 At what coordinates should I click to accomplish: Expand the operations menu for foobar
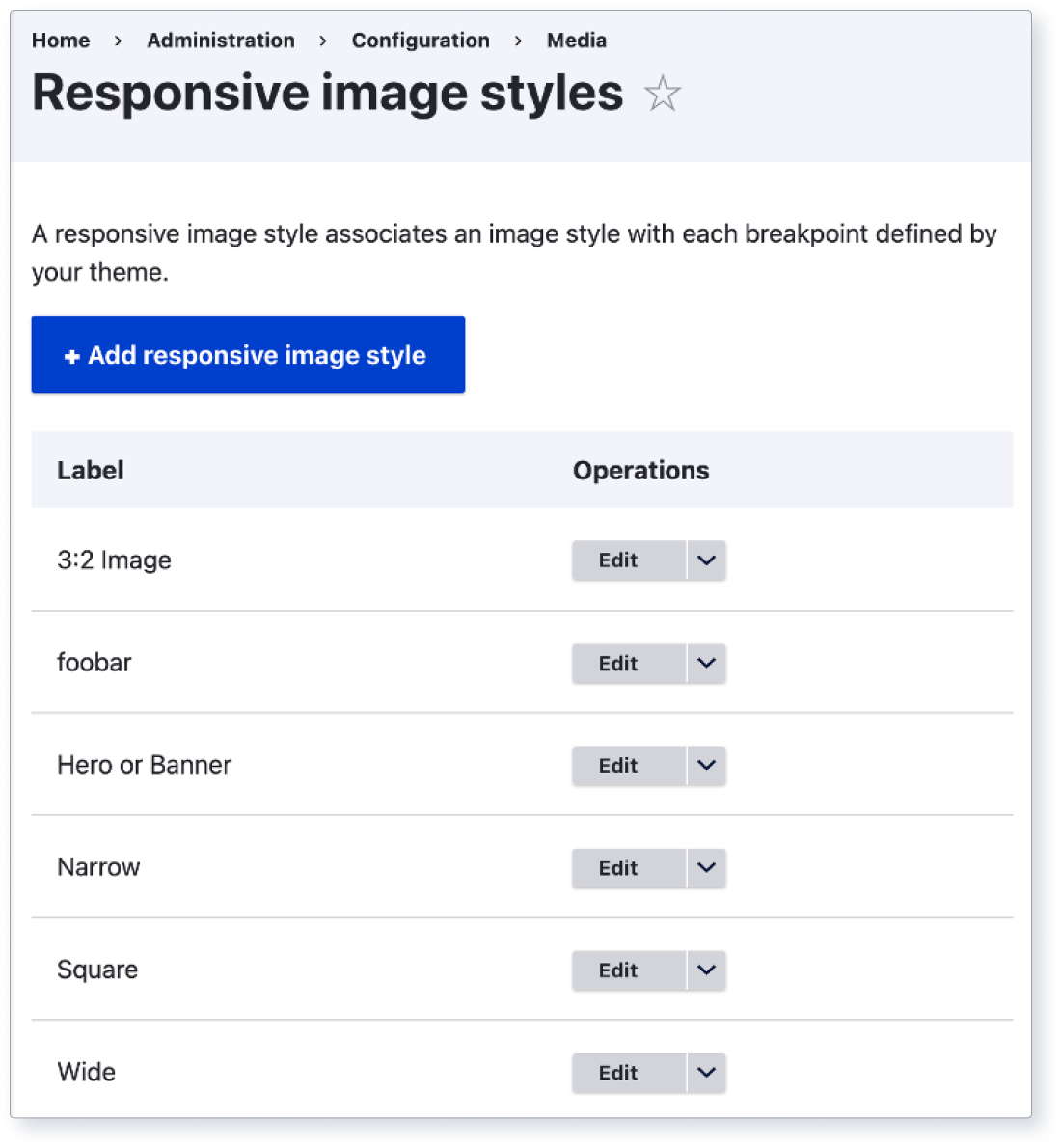click(x=705, y=663)
